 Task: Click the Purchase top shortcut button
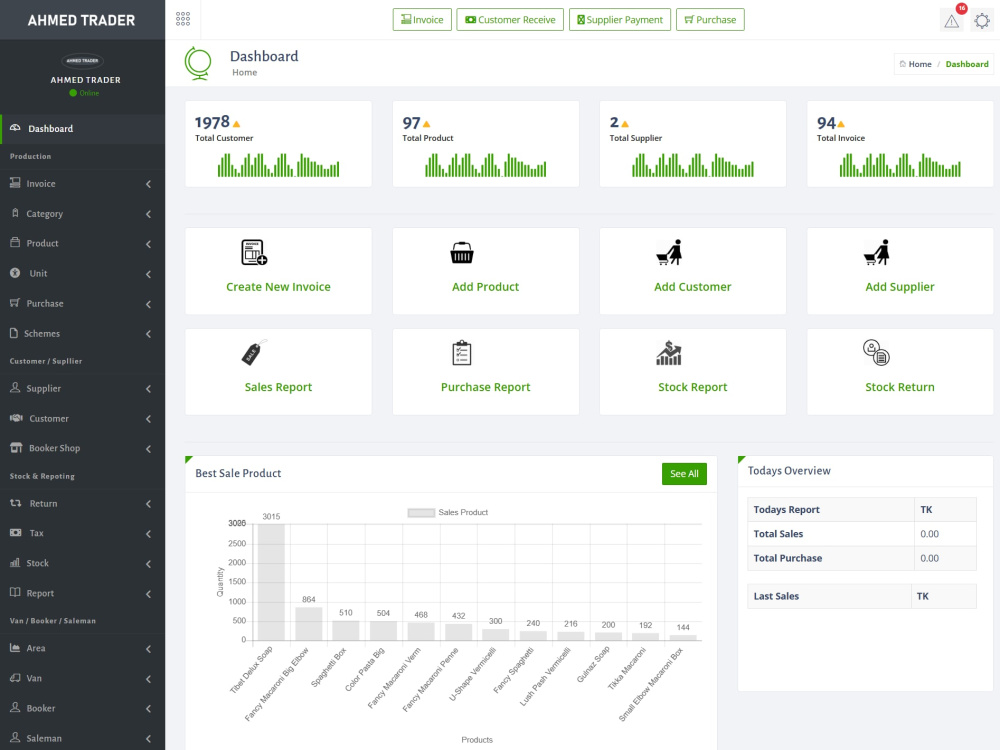coord(710,20)
